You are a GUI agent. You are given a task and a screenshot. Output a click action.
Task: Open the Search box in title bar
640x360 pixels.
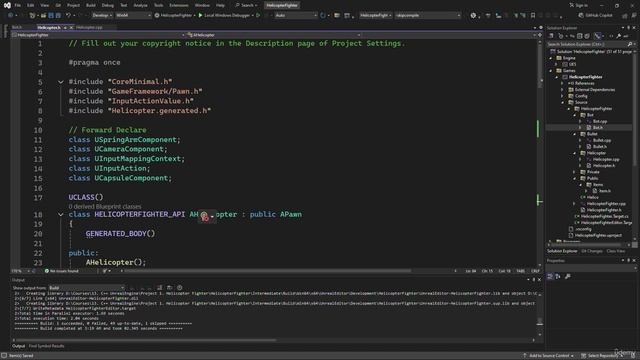click(247, 5)
